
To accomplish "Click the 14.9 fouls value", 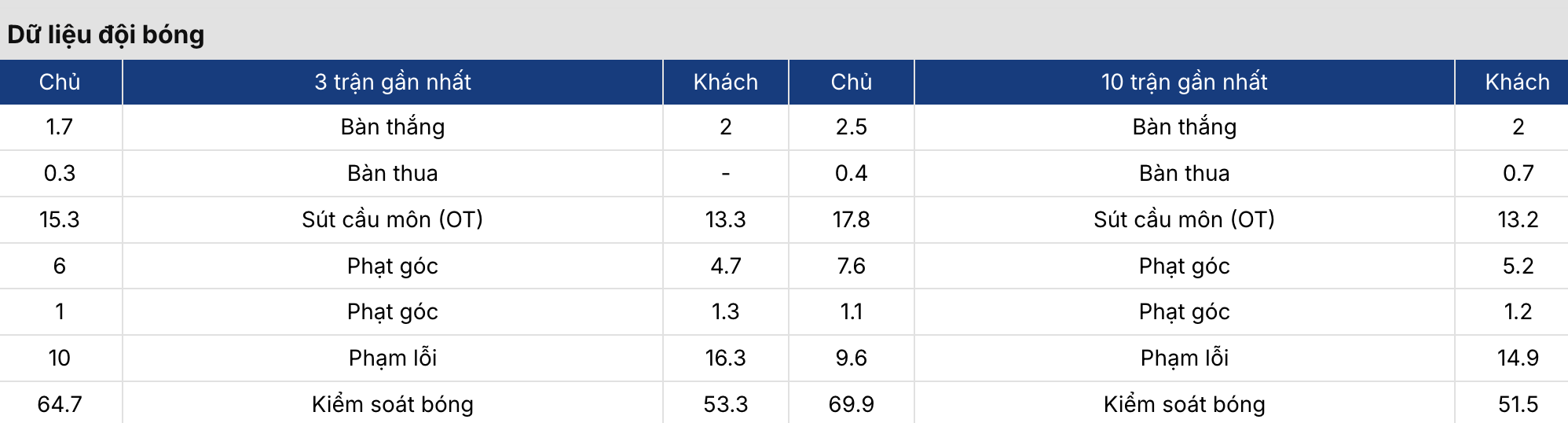I will [x=1517, y=358].
